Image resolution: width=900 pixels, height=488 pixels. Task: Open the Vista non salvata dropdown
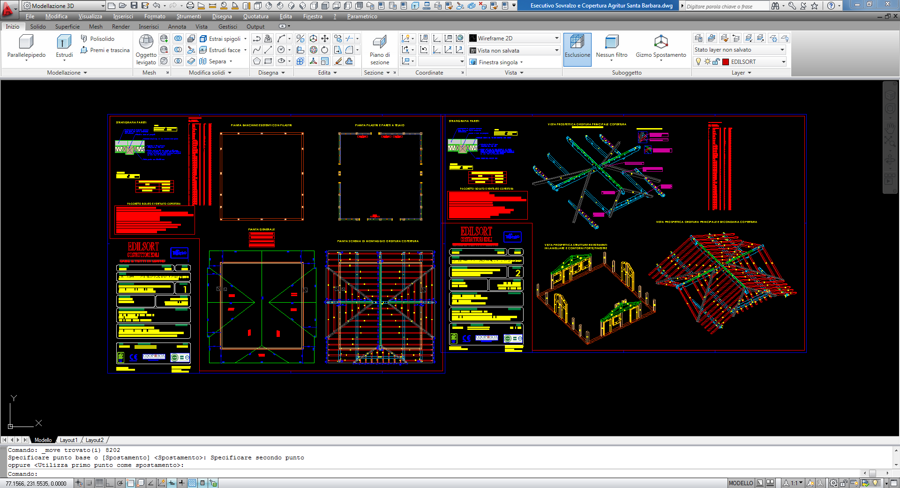[514, 50]
